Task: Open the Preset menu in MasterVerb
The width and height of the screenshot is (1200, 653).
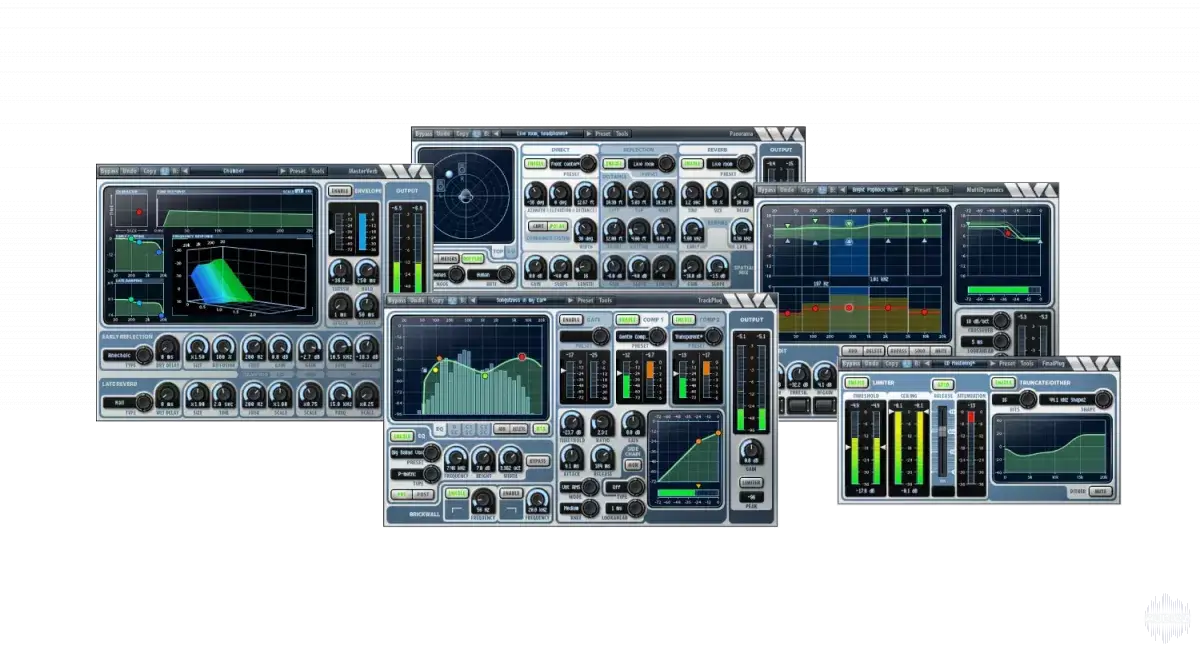Action: 298,171
